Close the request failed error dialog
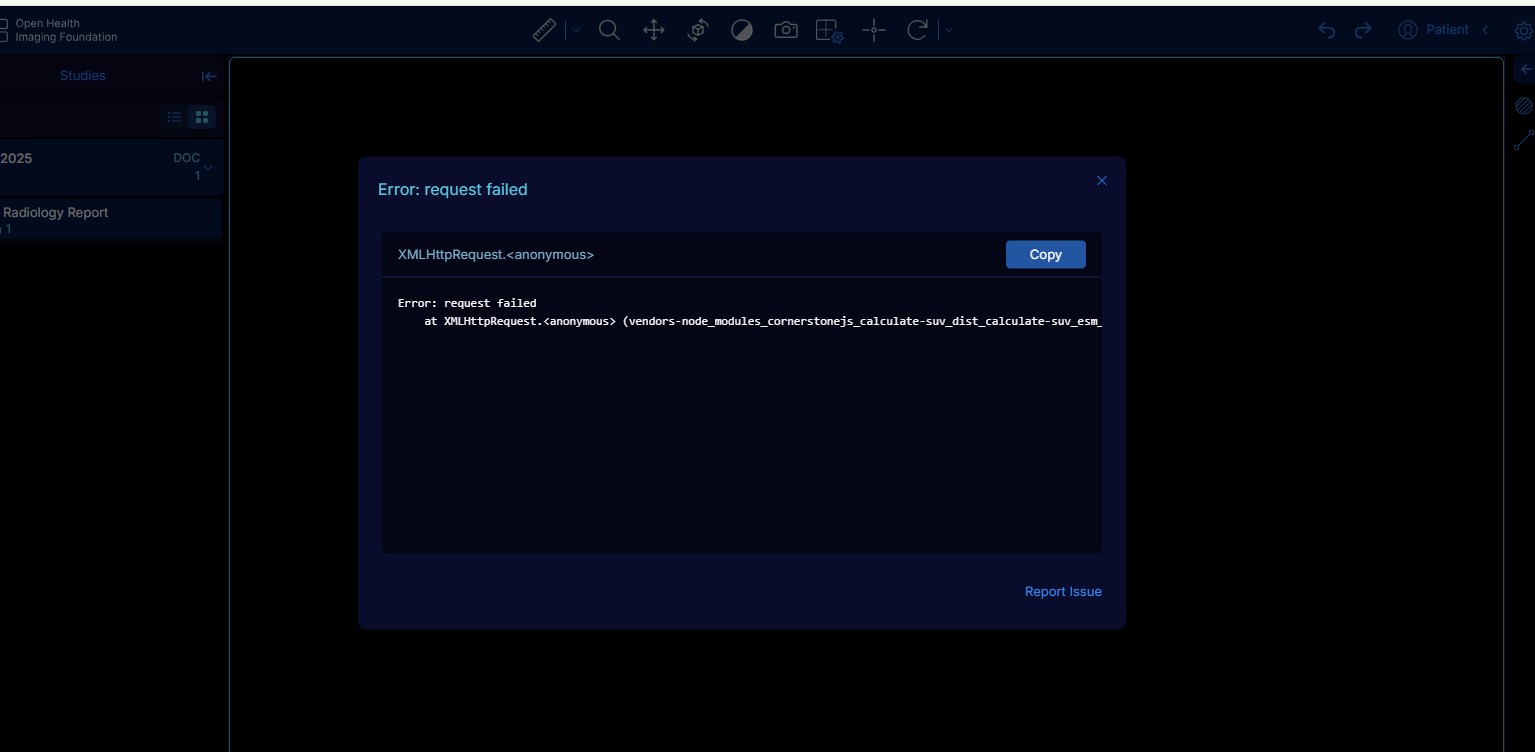1535x752 pixels. (1101, 181)
